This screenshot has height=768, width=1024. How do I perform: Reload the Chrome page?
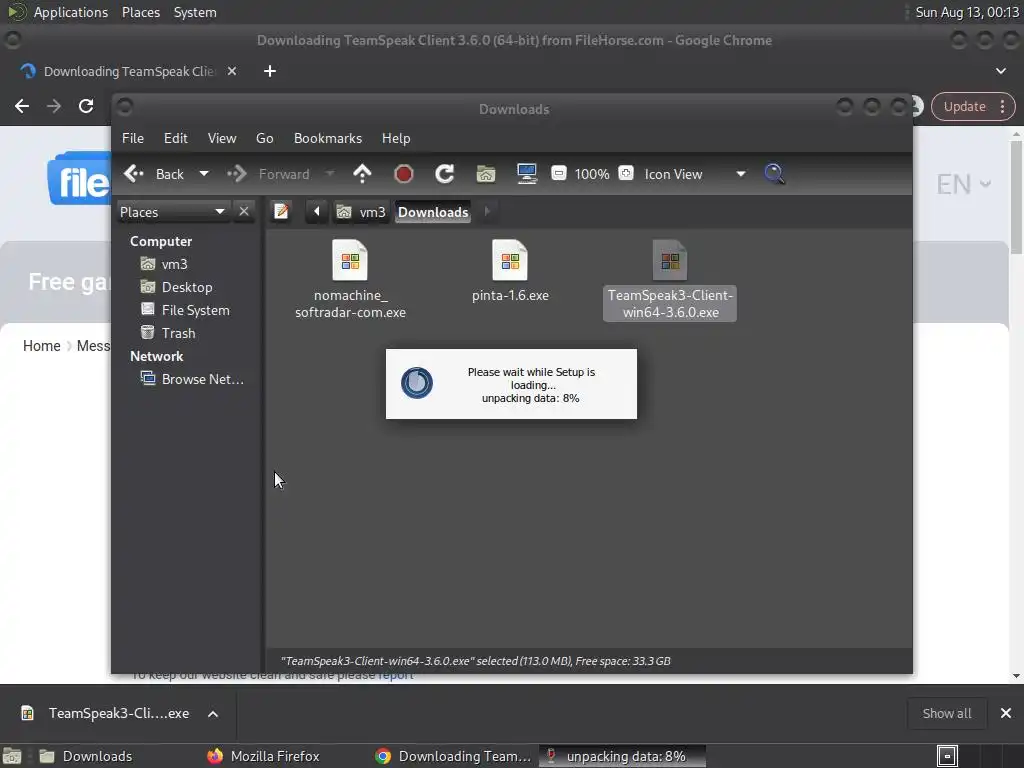(86, 106)
